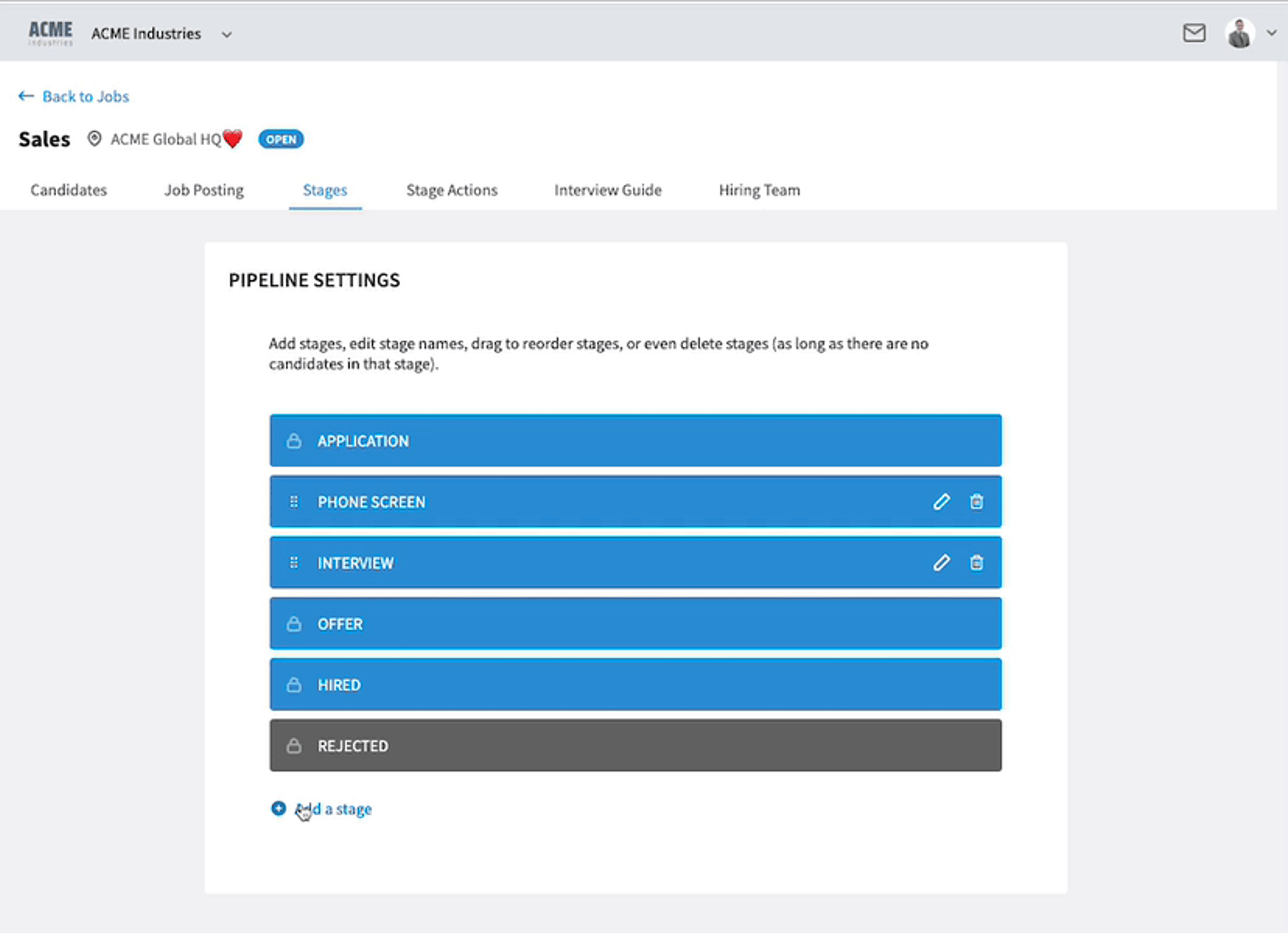Viewport: 1288px width, 933px height.
Task: Select the PHONE SCREEN stage label
Action: (x=371, y=502)
